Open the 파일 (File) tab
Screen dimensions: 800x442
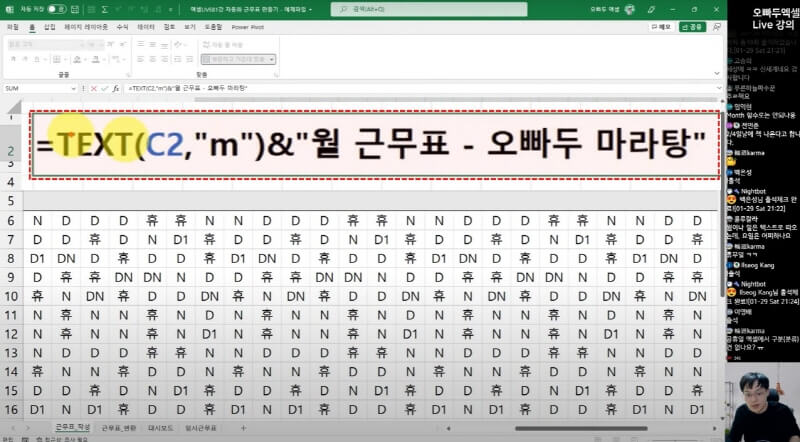[x=13, y=27]
